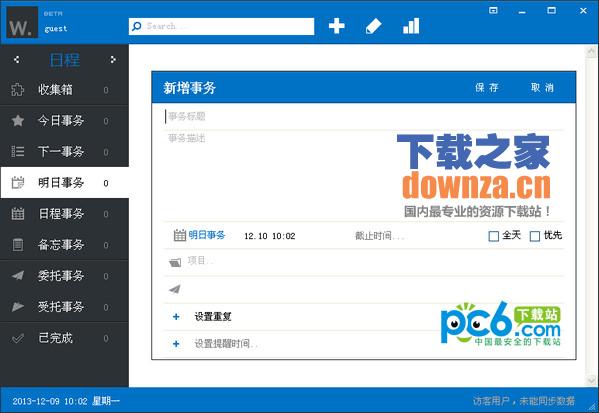
Task: Open the bar chart statistics icon
Action: click(x=411, y=26)
